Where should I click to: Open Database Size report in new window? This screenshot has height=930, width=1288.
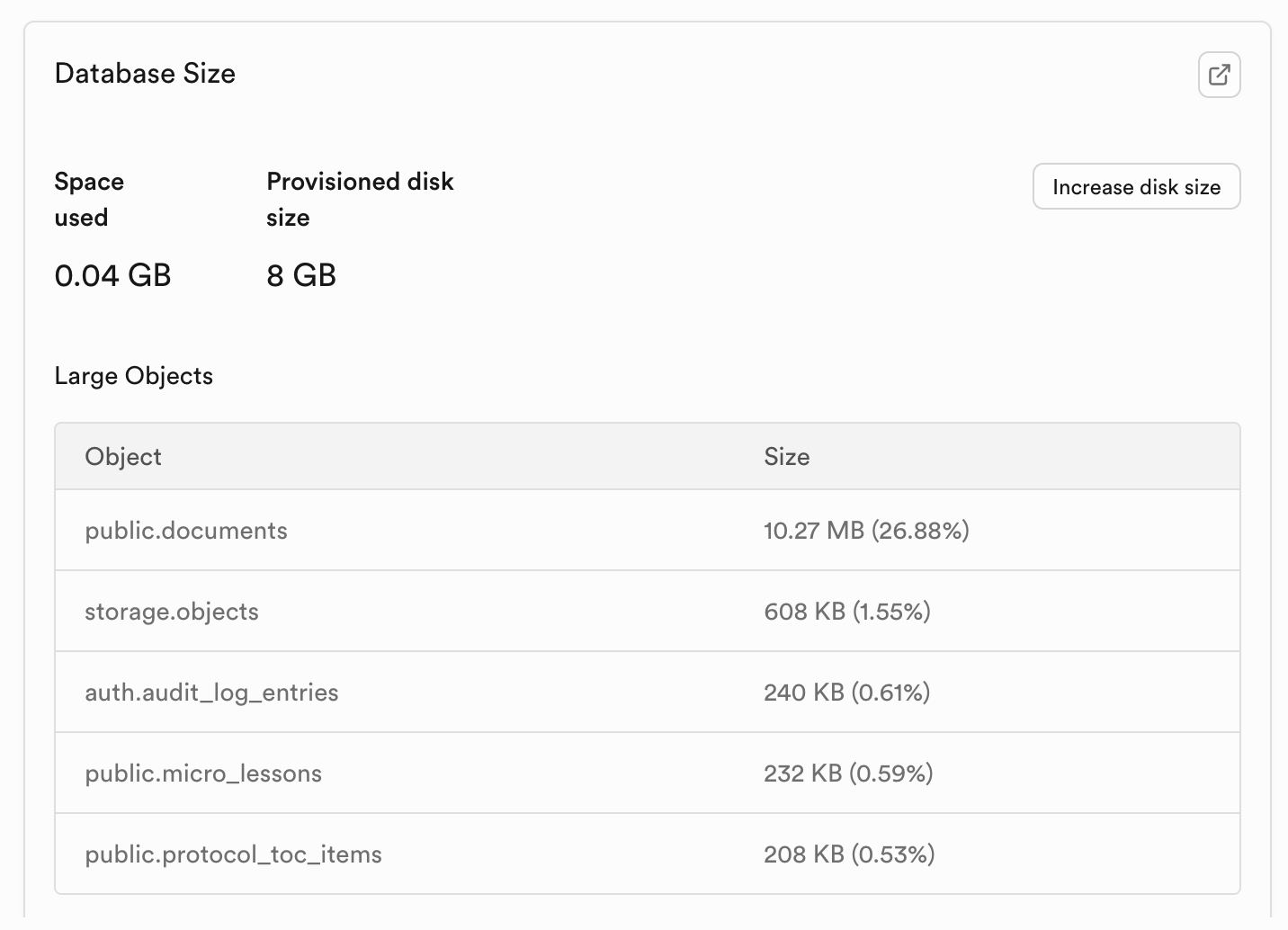click(x=1219, y=75)
